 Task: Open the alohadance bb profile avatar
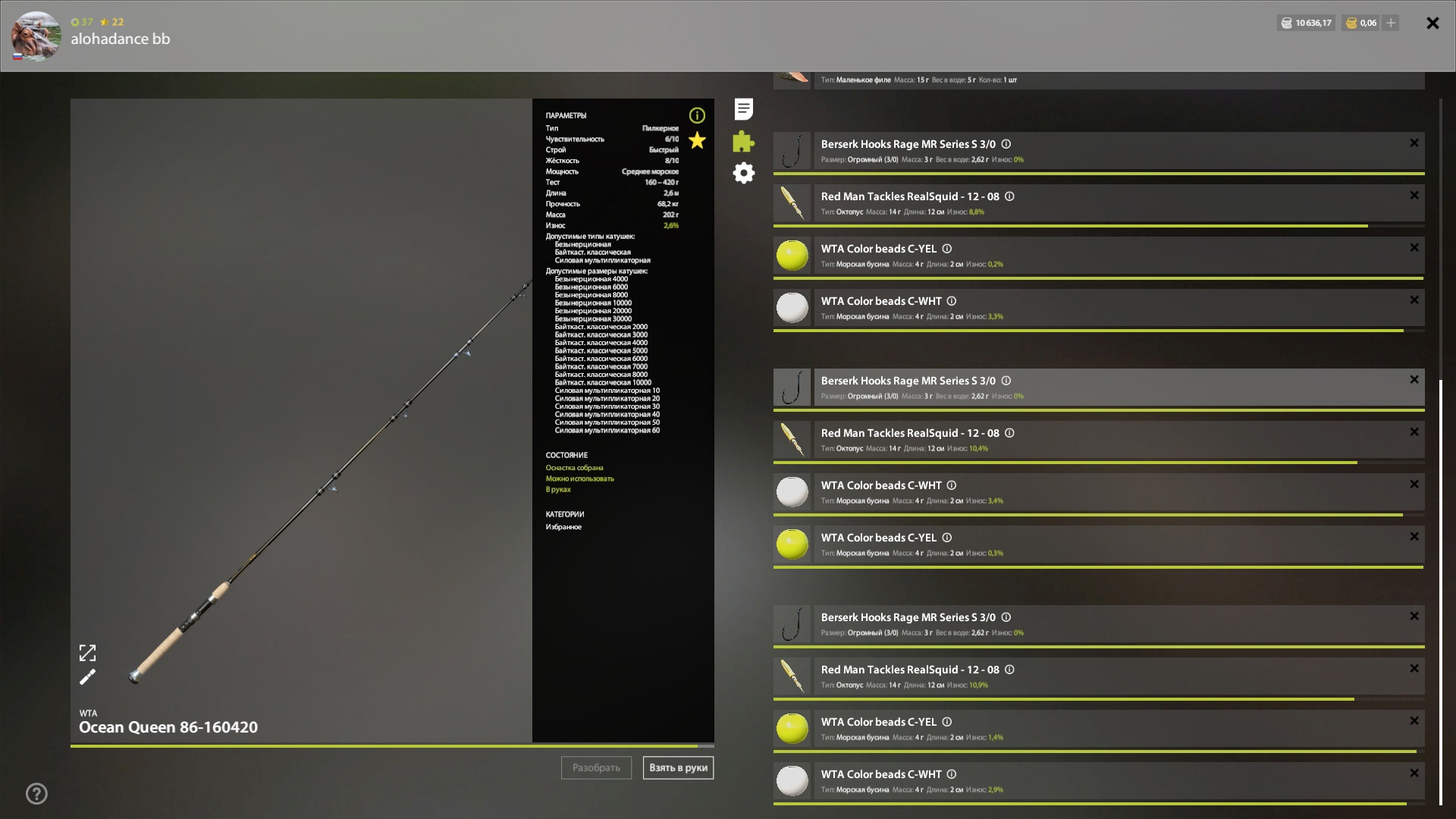coord(36,36)
